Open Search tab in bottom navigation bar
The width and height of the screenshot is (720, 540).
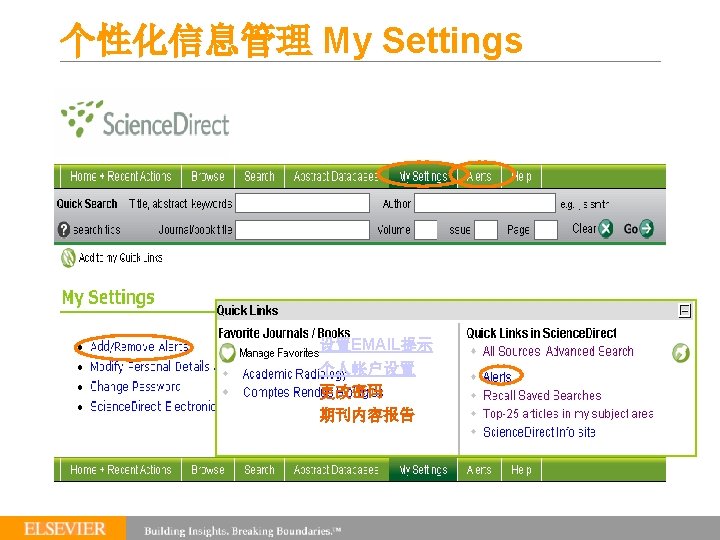click(x=259, y=470)
